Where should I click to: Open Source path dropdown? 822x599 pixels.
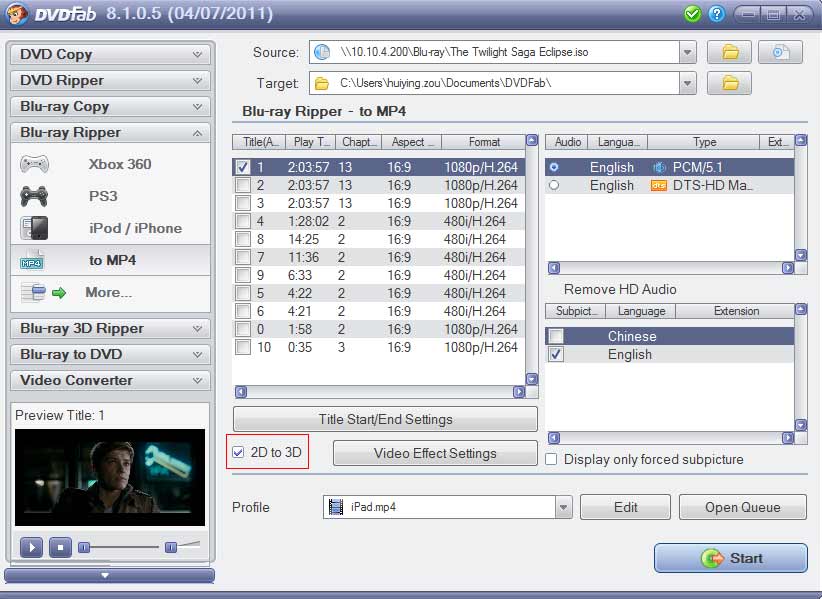point(687,52)
